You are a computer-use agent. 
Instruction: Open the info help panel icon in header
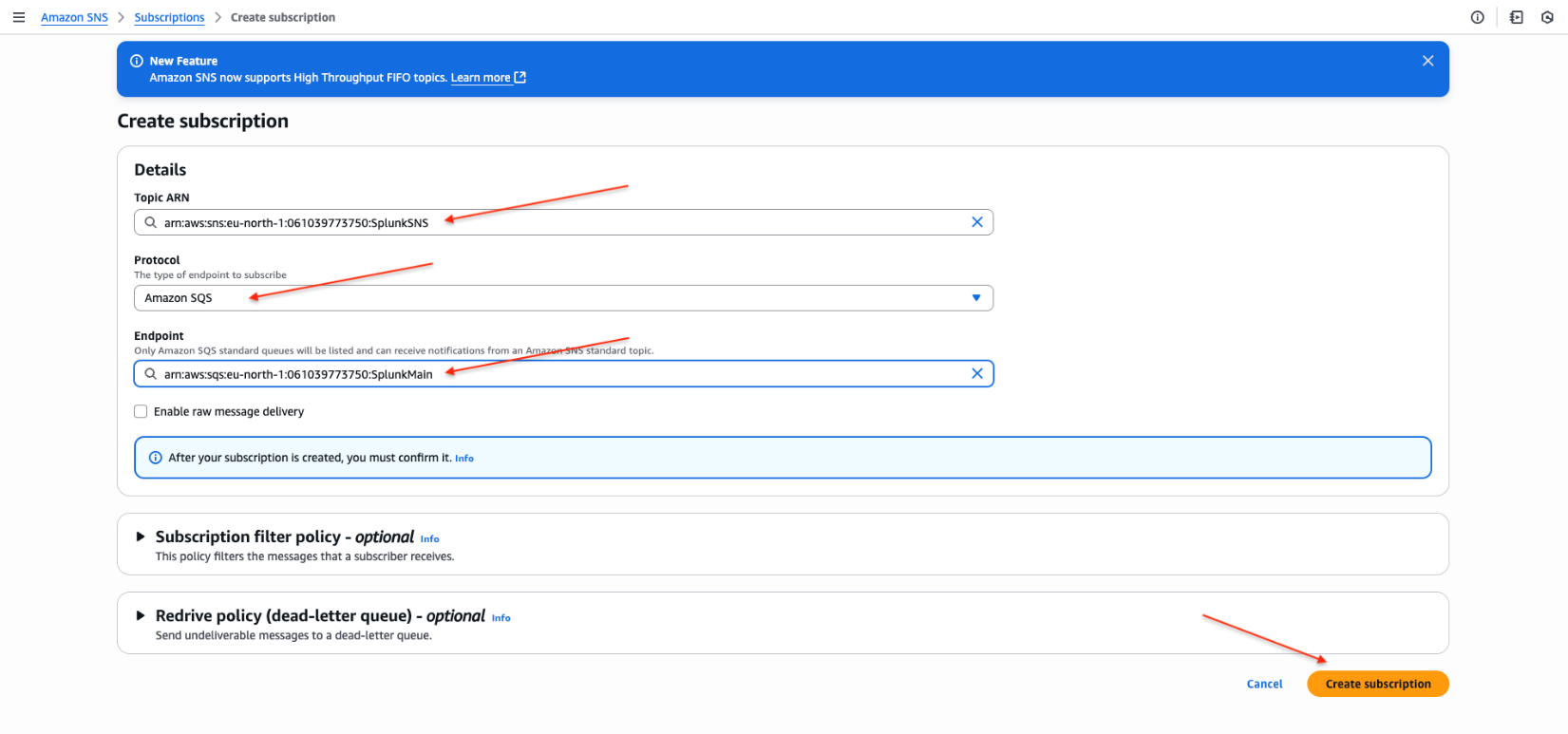click(x=1477, y=17)
